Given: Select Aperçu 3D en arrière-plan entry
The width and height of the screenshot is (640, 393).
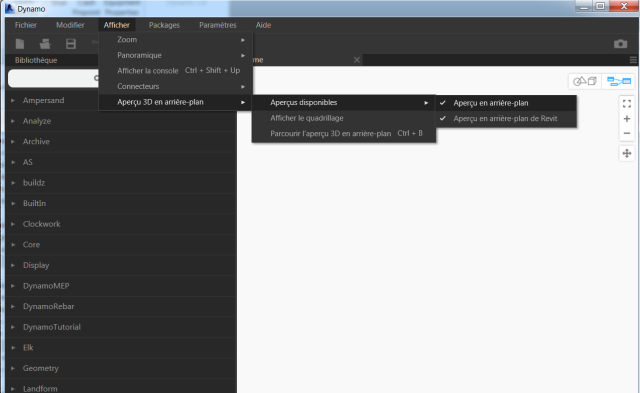Looking at the screenshot, I should click(176, 102).
